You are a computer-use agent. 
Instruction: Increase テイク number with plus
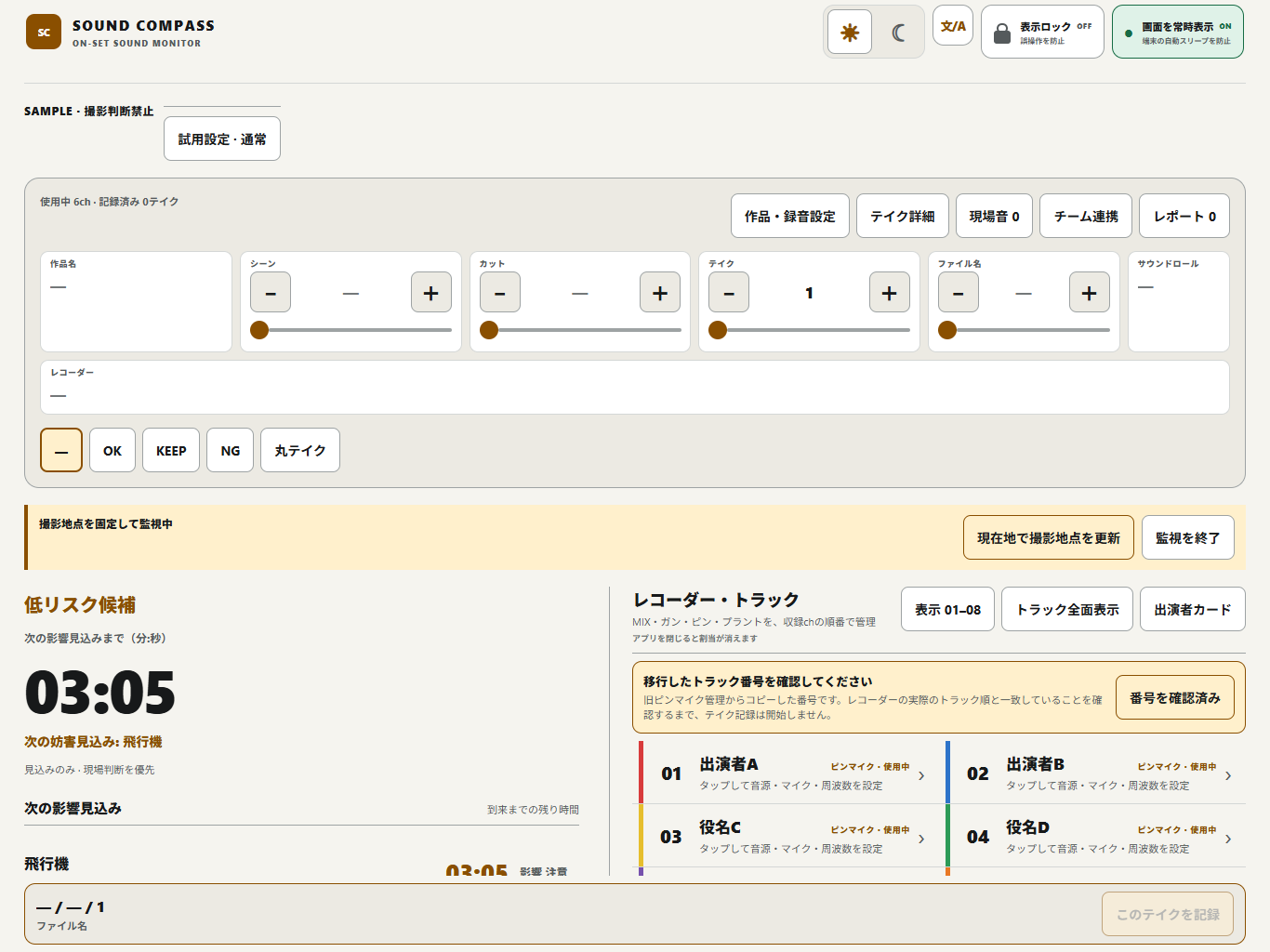[890, 293]
